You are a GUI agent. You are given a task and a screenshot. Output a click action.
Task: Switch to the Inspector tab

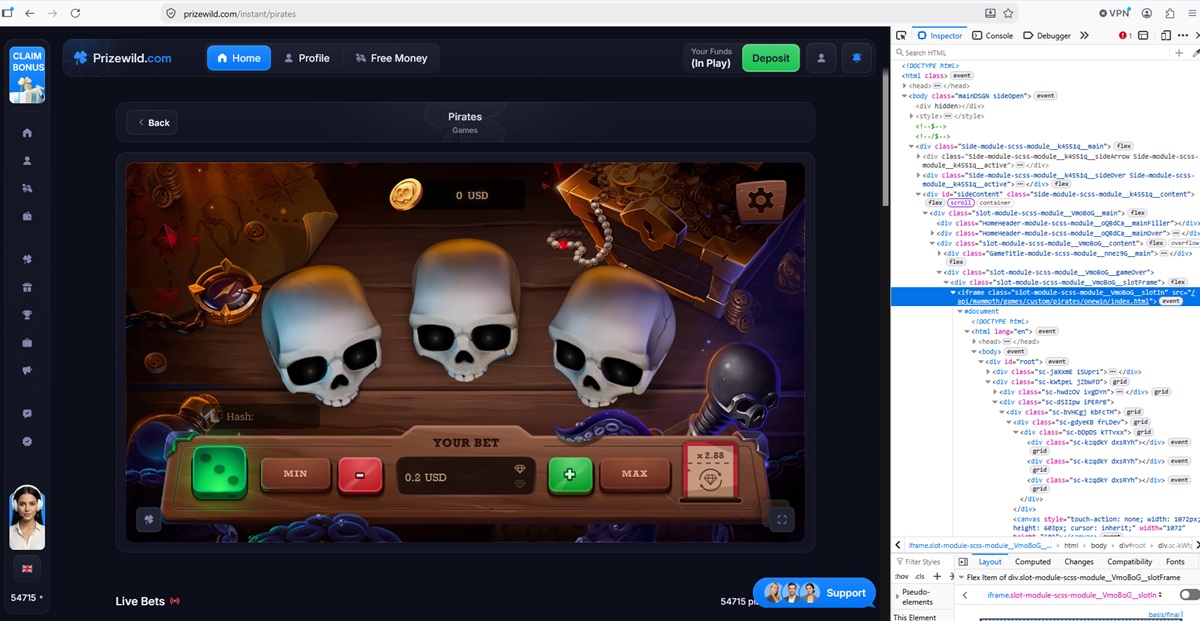click(939, 35)
